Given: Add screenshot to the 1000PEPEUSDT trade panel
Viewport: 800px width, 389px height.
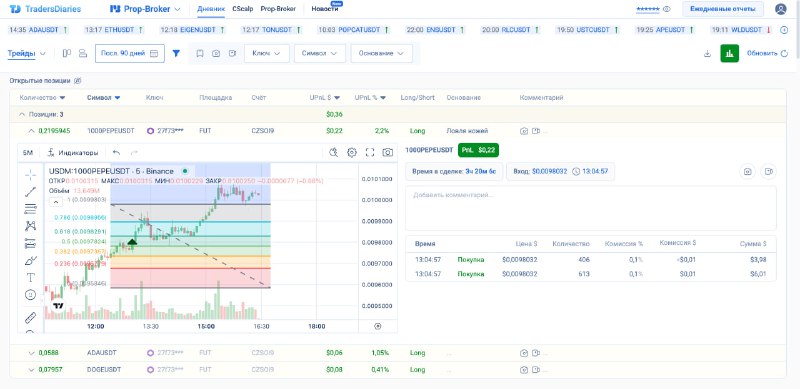Looking at the screenshot, I should click(x=747, y=172).
